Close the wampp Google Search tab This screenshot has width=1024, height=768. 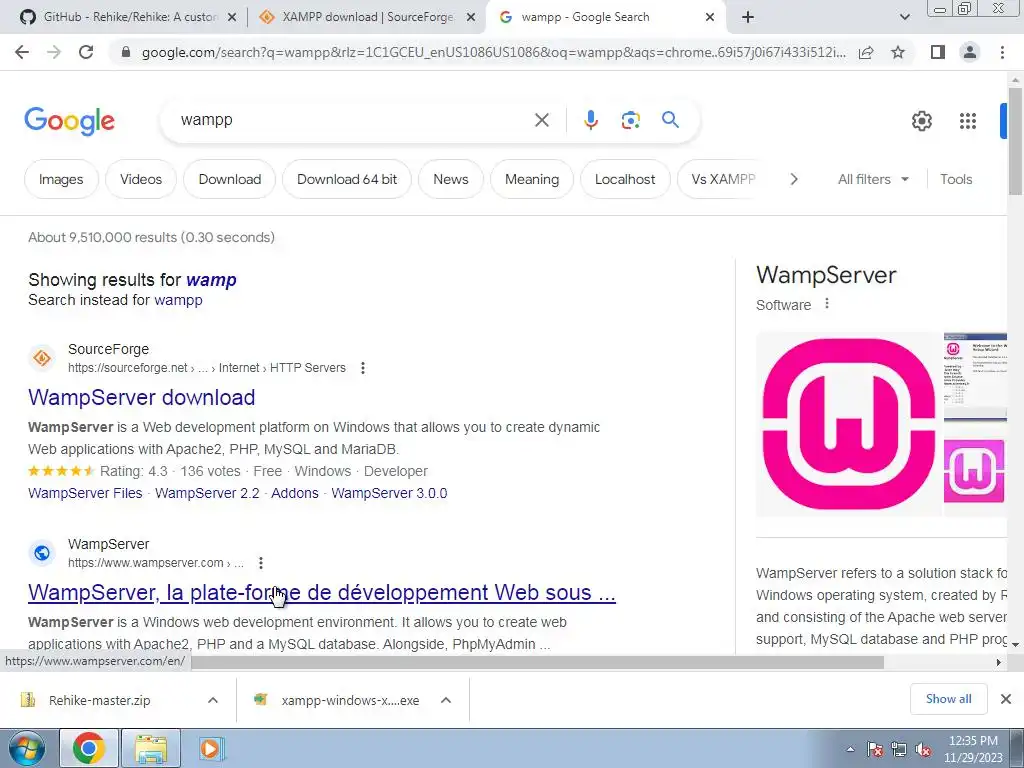click(x=710, y=18)
